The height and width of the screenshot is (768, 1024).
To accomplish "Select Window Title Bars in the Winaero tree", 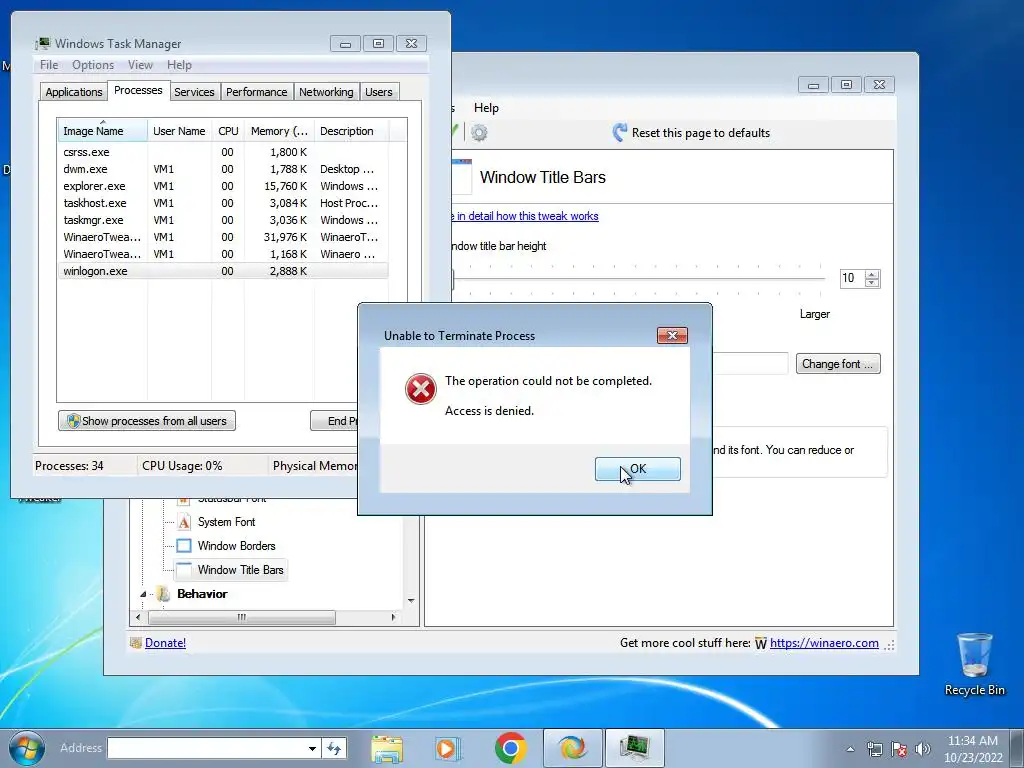I will [240, 570].
